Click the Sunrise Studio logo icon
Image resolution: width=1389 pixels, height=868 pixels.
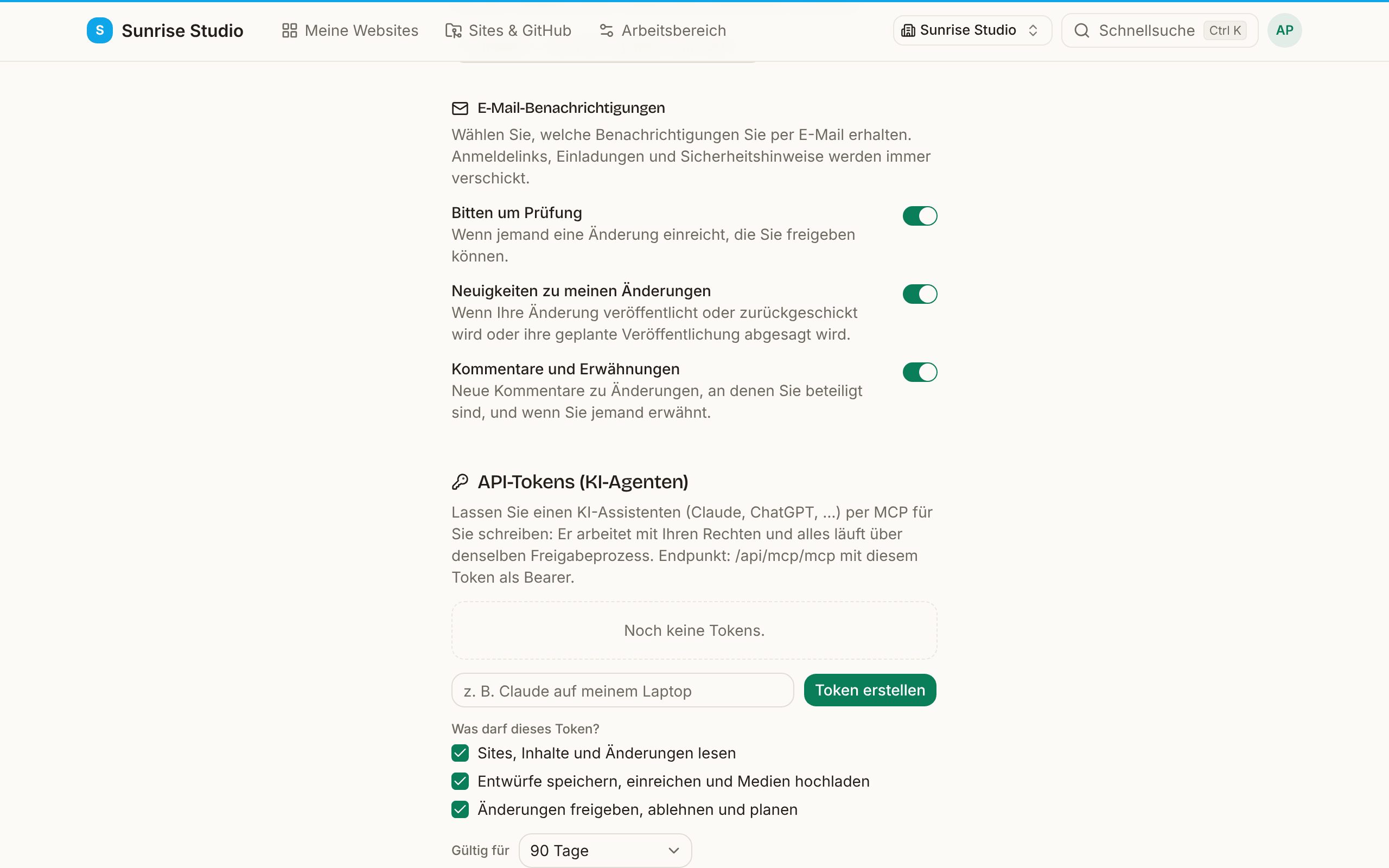pyautogui.click(x=99, y=30)
